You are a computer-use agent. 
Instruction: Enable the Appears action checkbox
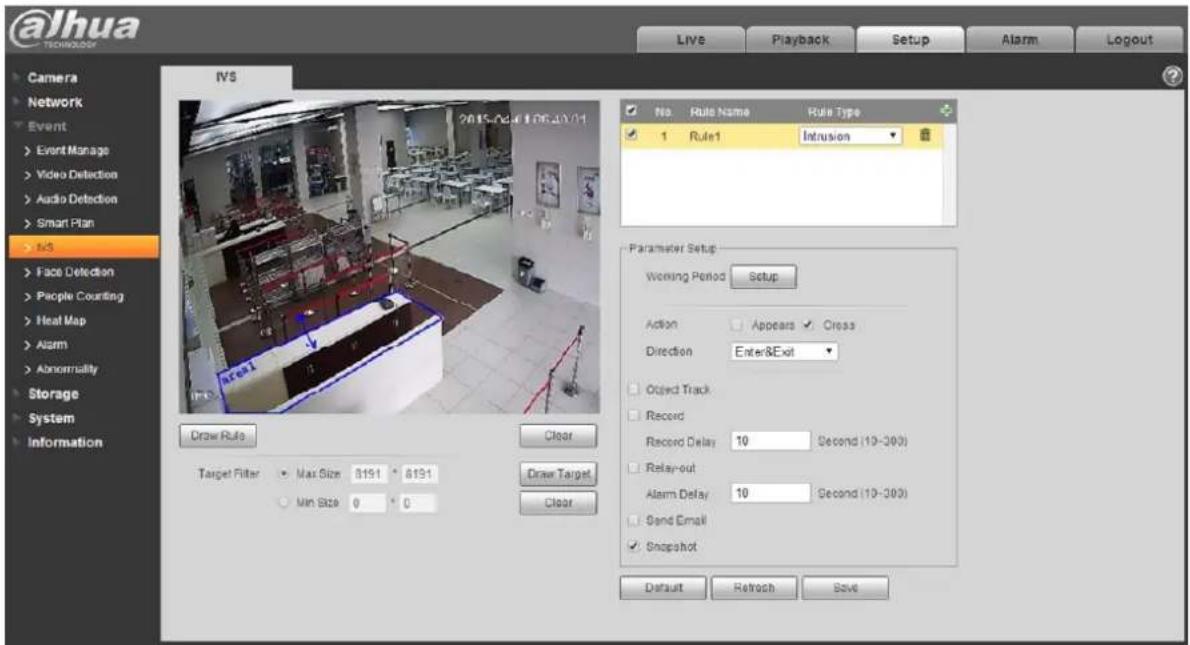pyautogui.click(x=736, y=325)
